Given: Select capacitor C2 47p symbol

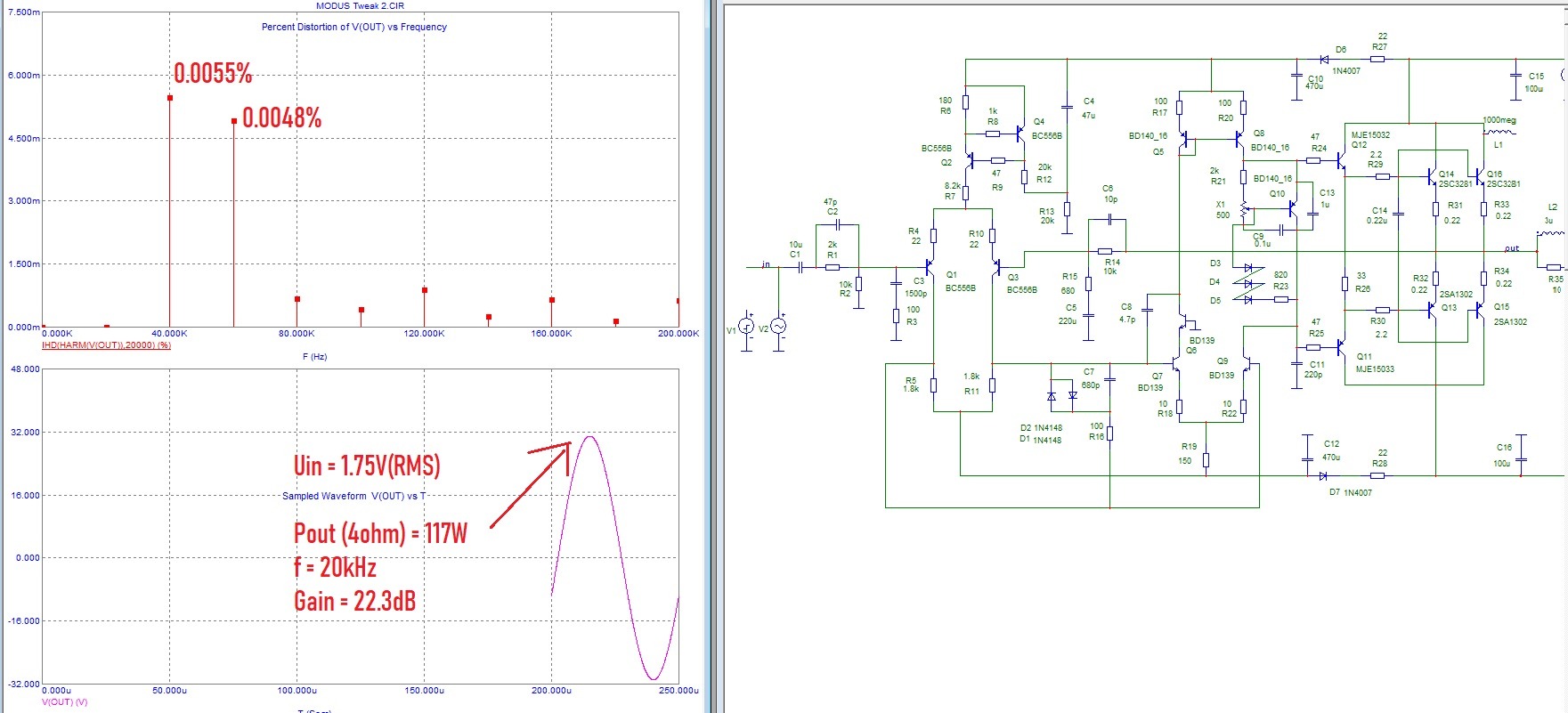Looking at the screenshot, I should tap(837, 225).
